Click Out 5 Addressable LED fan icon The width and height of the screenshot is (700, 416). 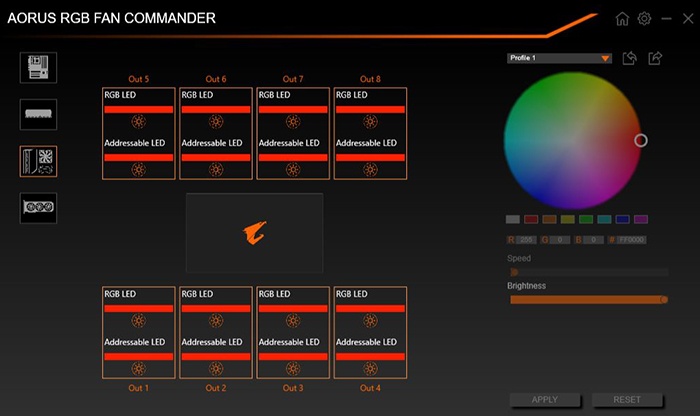pyautogui.click(x=138, y=170)
